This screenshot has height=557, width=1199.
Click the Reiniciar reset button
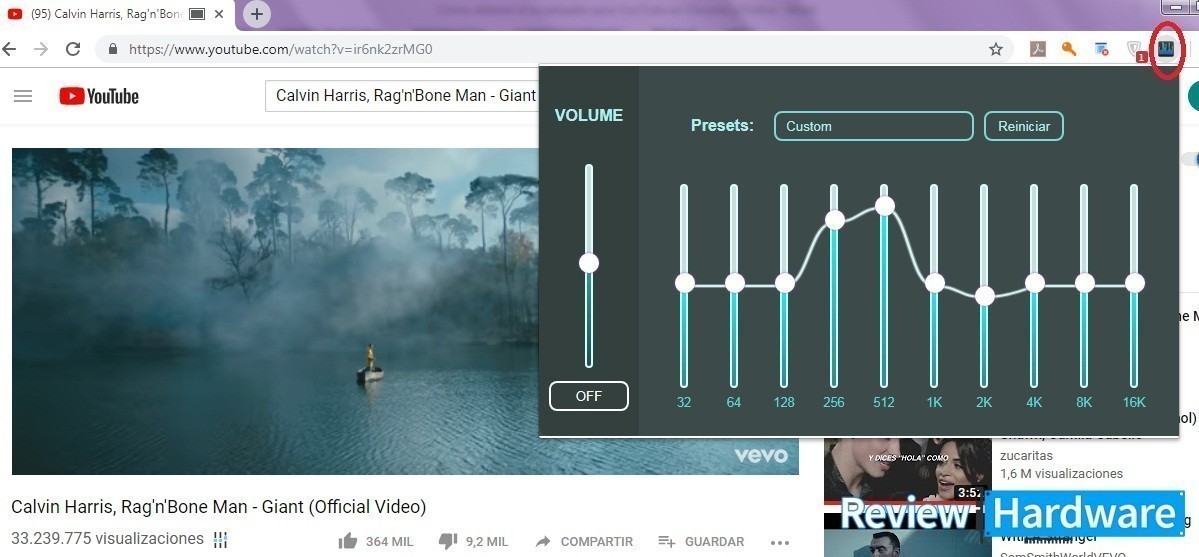(1023, 126)
